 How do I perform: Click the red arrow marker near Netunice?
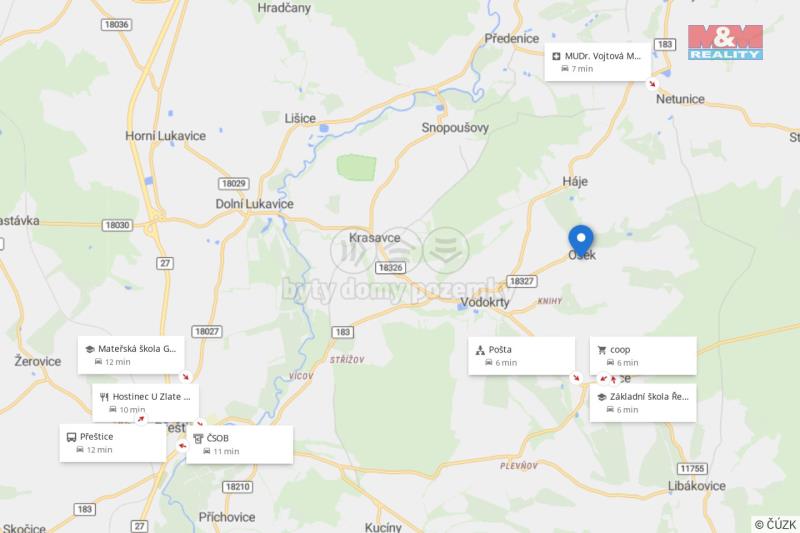(x=652, y=83)
